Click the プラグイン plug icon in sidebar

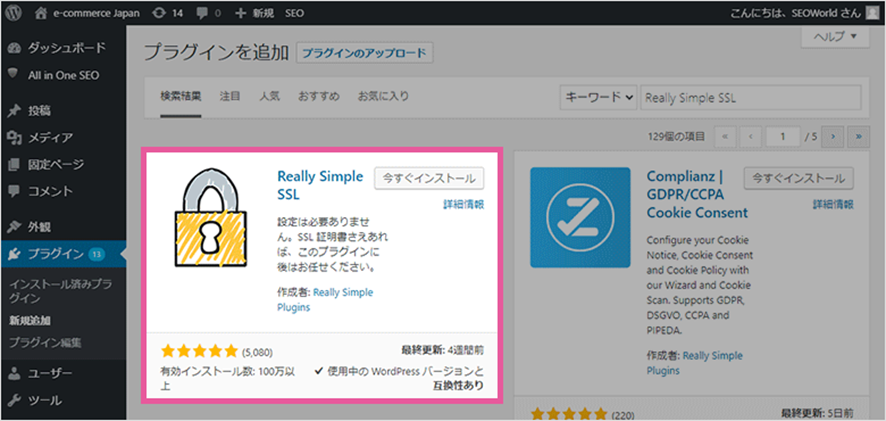[15, 255]
